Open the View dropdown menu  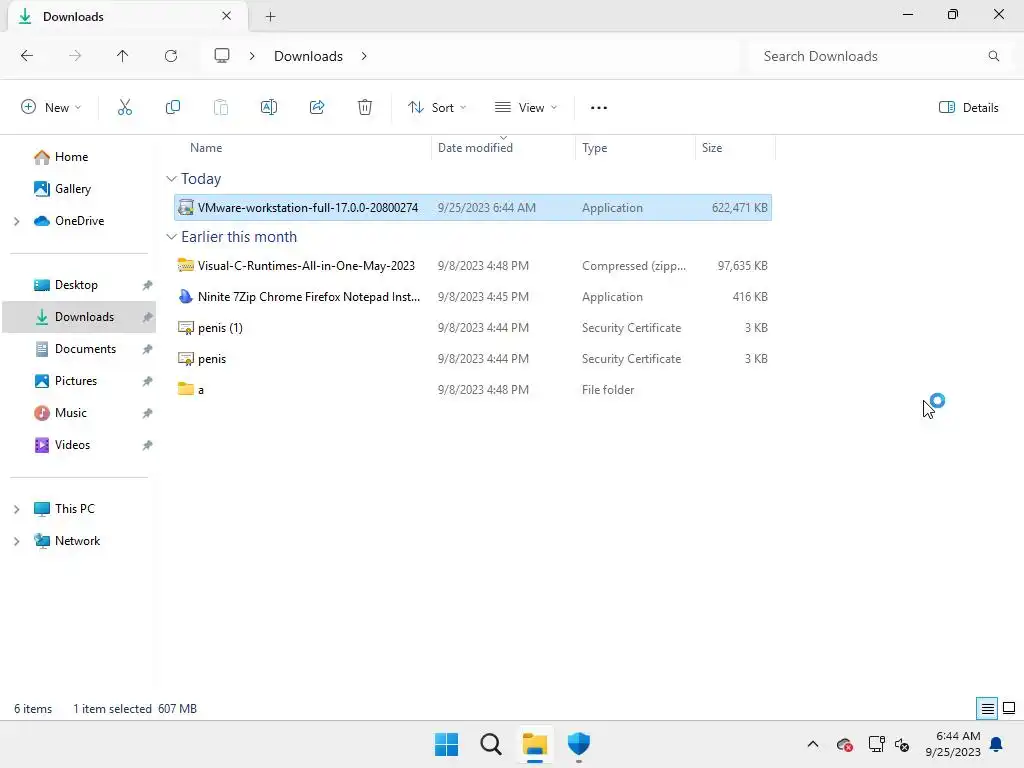[x=526, y=108]
